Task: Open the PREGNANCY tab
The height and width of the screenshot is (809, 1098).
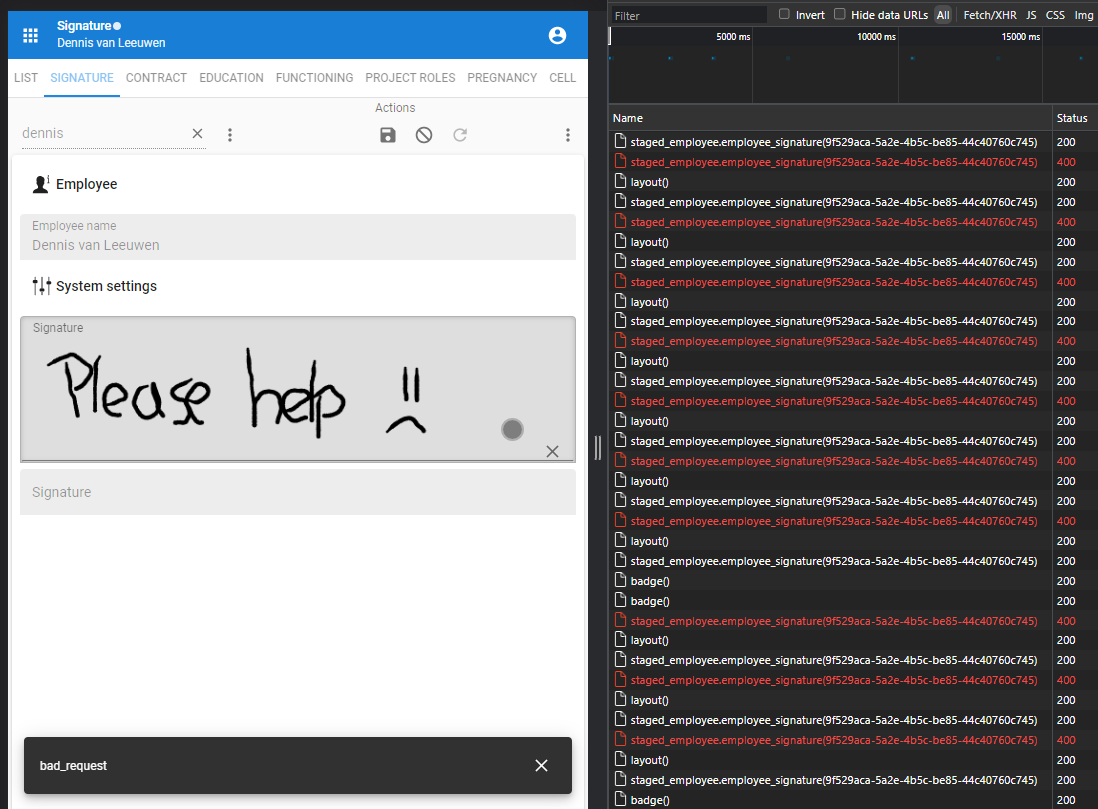Action: pyautogui.click(x=502, y=78)
